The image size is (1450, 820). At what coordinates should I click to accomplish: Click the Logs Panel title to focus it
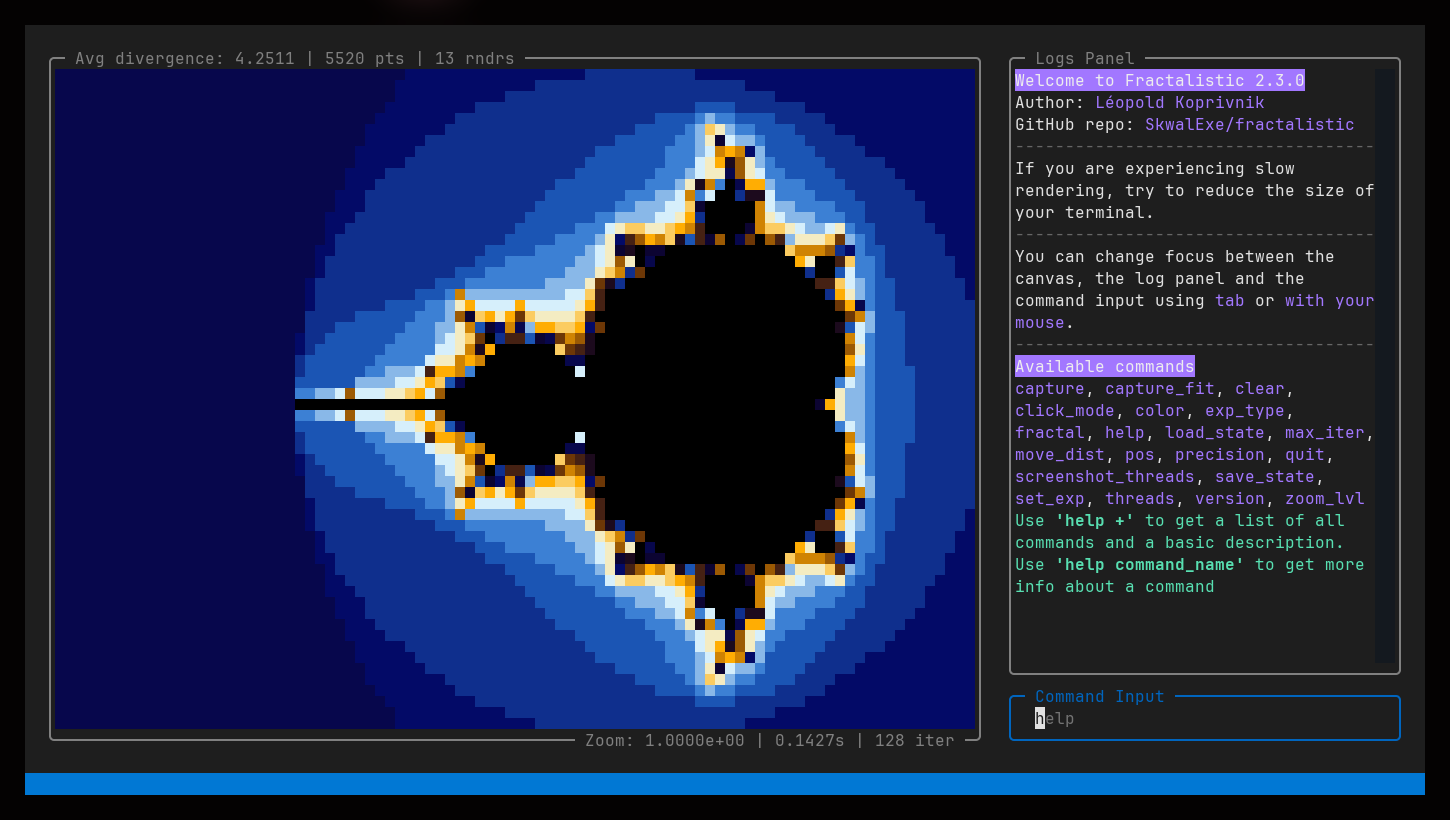[x=1084, y=58]
